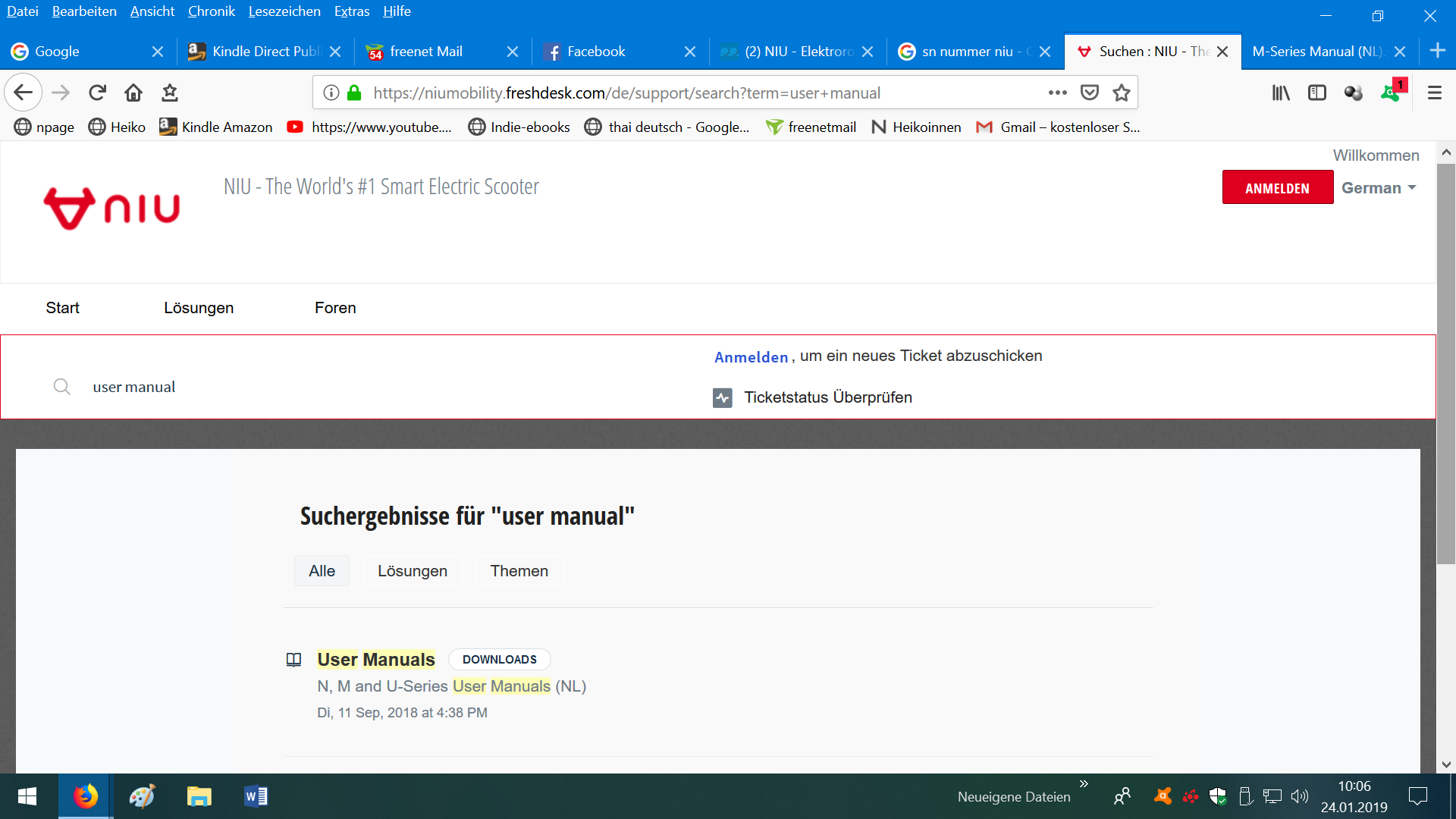Click the Save to Pocket icon

coord(1090,93)
